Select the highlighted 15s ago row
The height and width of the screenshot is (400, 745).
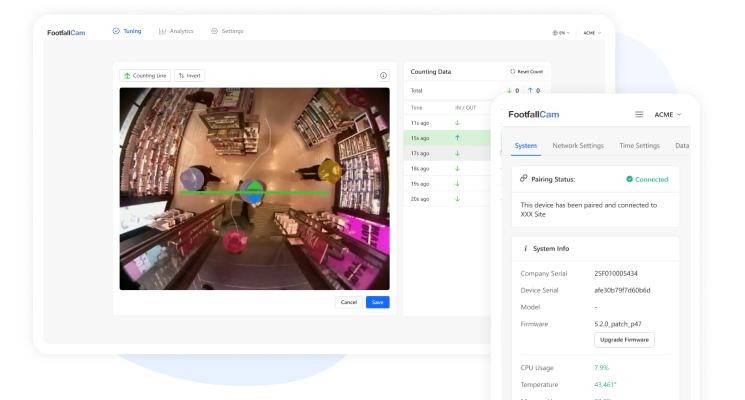coord(447,138)
